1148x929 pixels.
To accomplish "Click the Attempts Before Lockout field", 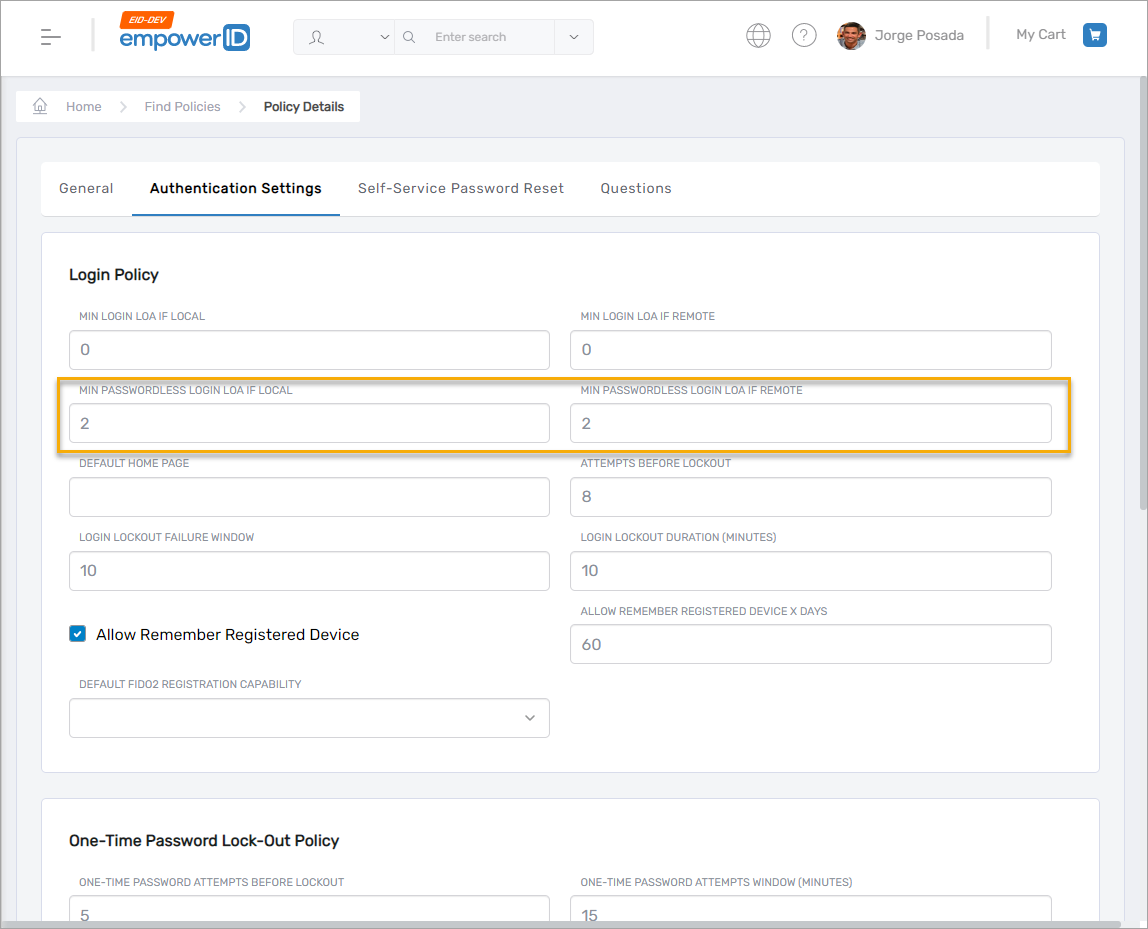I will tap(810, 497).
